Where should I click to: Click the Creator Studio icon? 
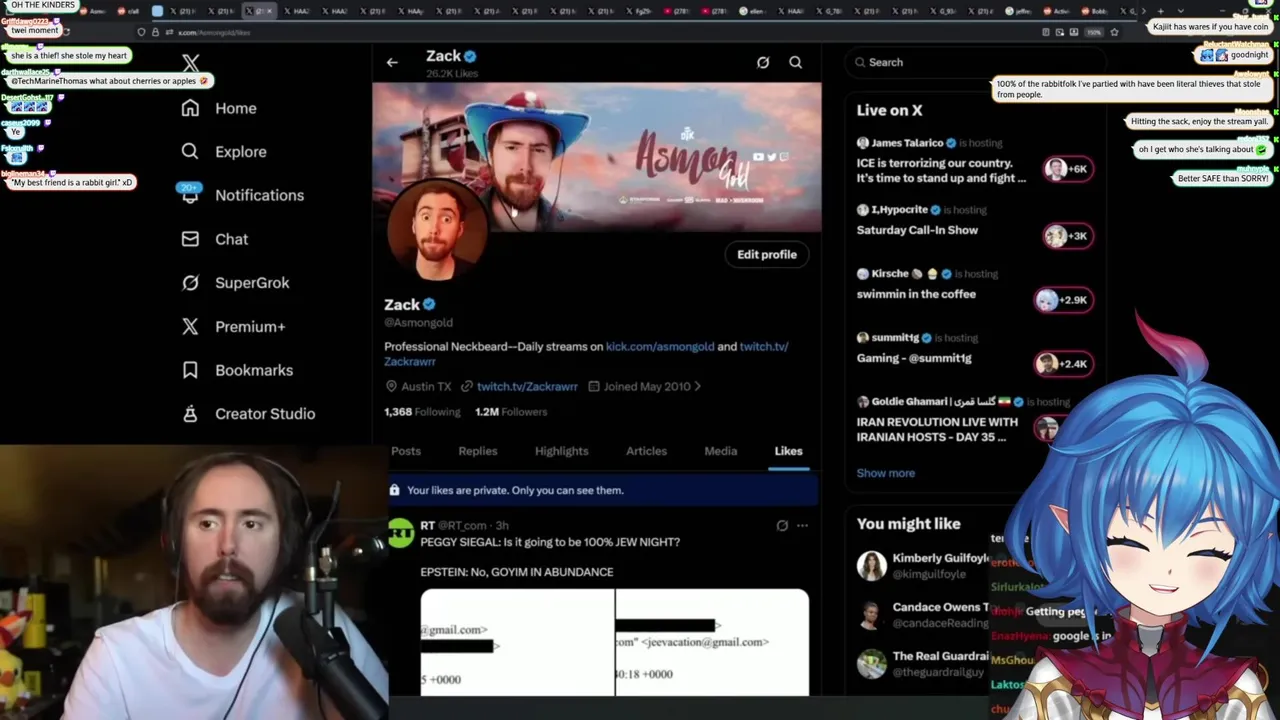pos(190,414)
